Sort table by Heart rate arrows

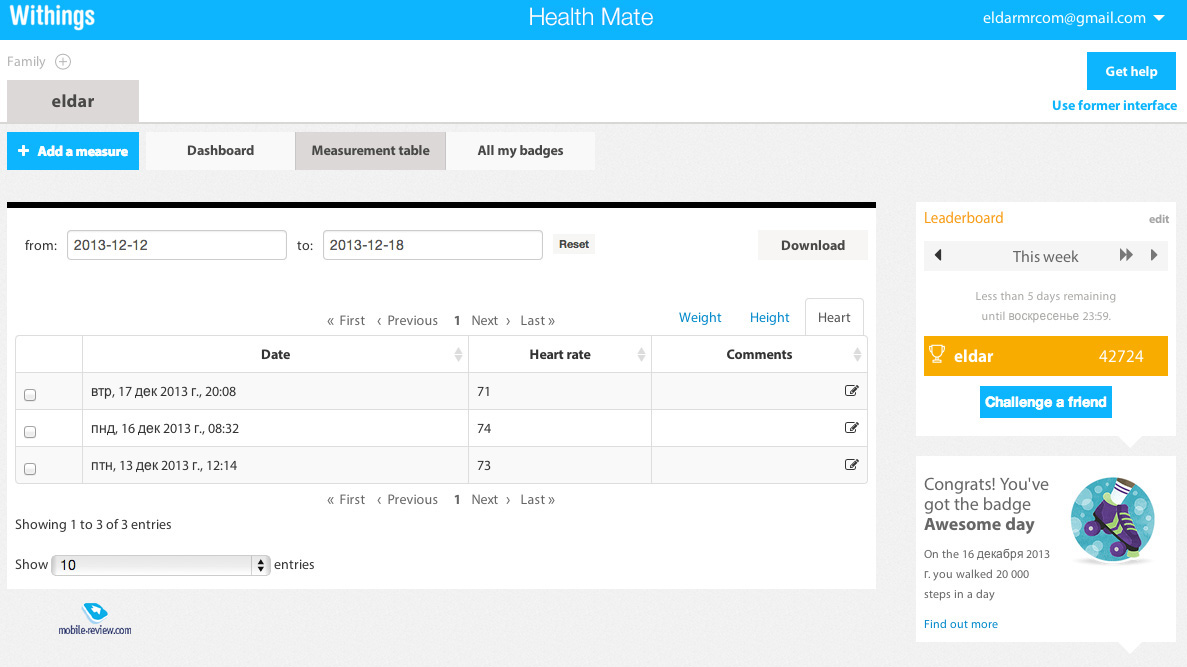(641, 354)
